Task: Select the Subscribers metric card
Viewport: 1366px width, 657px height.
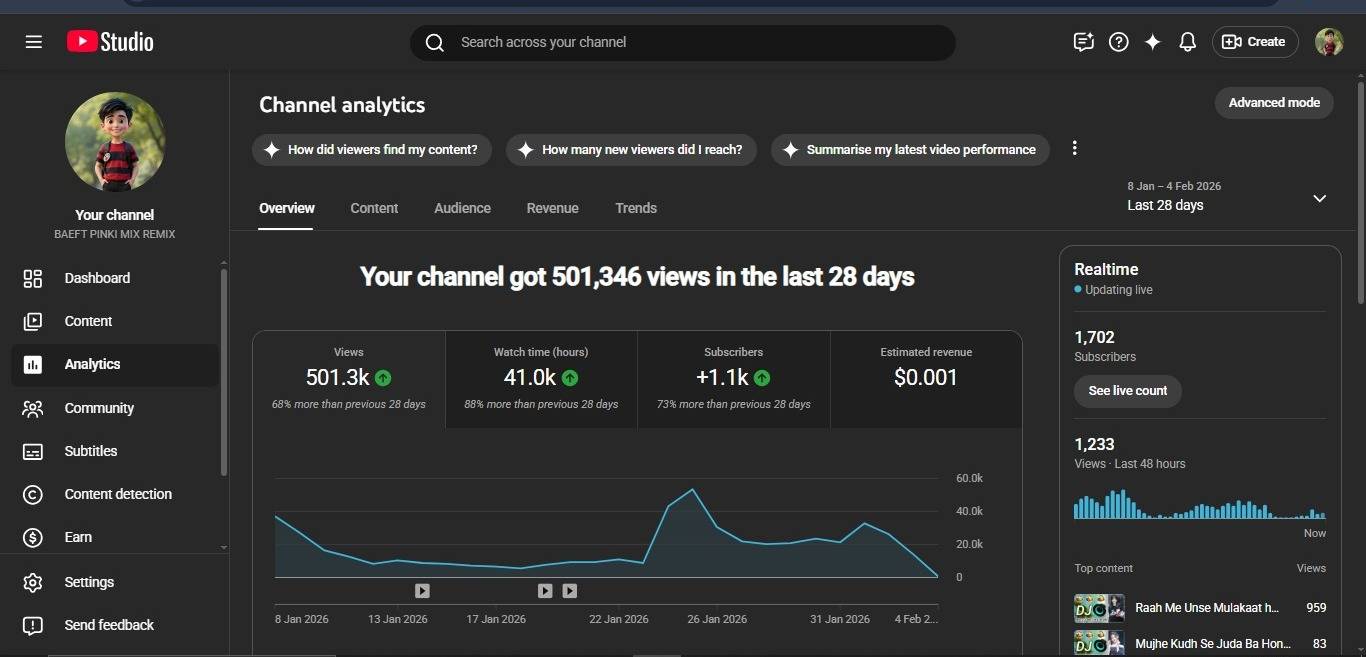Action: coord(733,378)
